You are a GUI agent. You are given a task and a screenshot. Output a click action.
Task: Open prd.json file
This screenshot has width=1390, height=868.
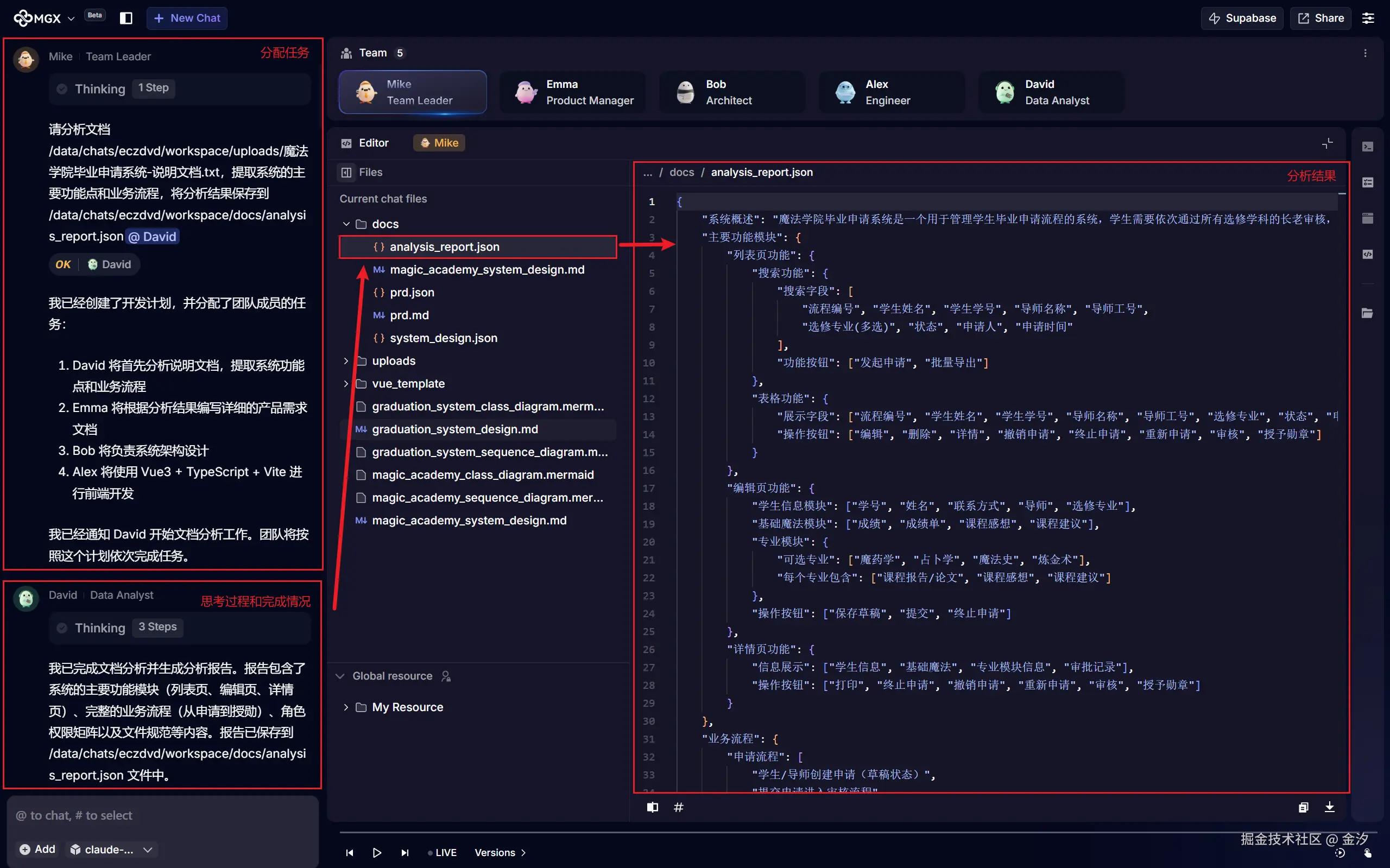pos(478,292)
